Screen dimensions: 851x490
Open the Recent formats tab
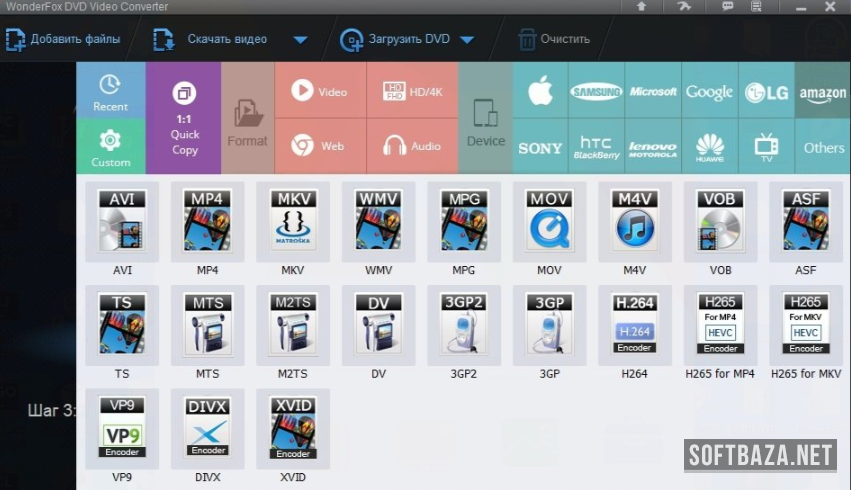point(111,91)
